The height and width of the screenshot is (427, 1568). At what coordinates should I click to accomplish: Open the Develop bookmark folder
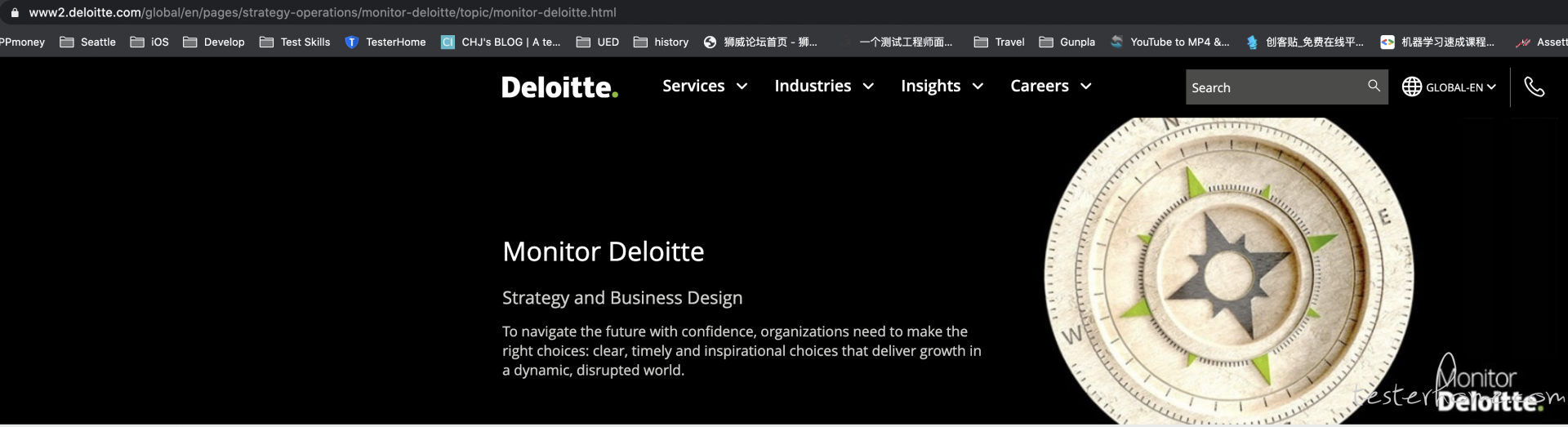[214, 42]
